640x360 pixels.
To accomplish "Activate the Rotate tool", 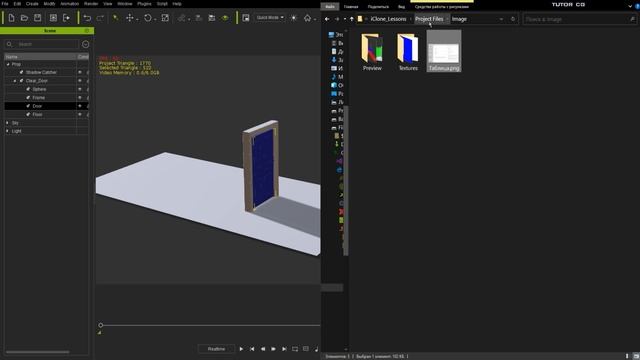I will pos(148,18).
